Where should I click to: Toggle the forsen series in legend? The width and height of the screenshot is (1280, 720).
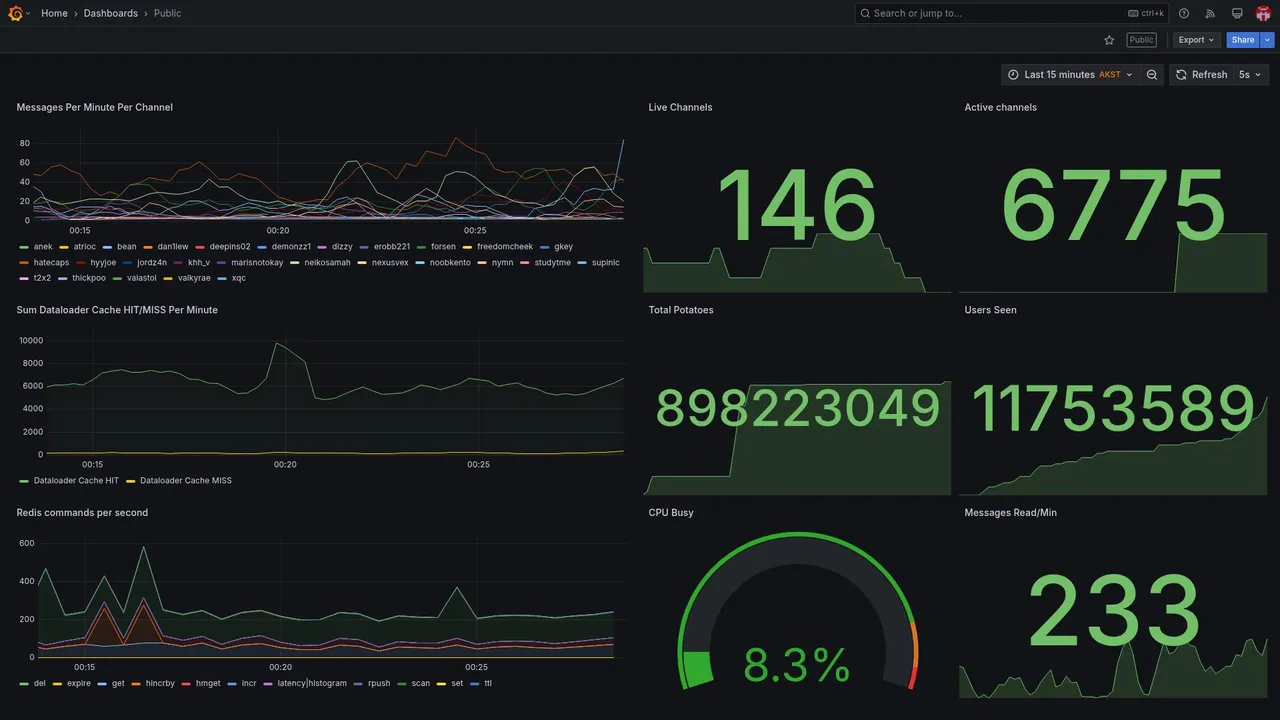(443, 247)
